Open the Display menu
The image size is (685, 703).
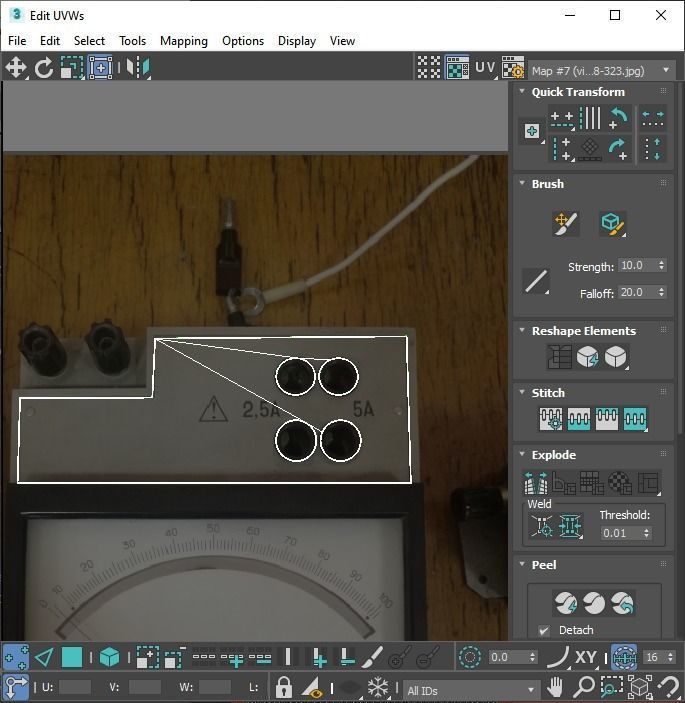[x=297, y=41]
